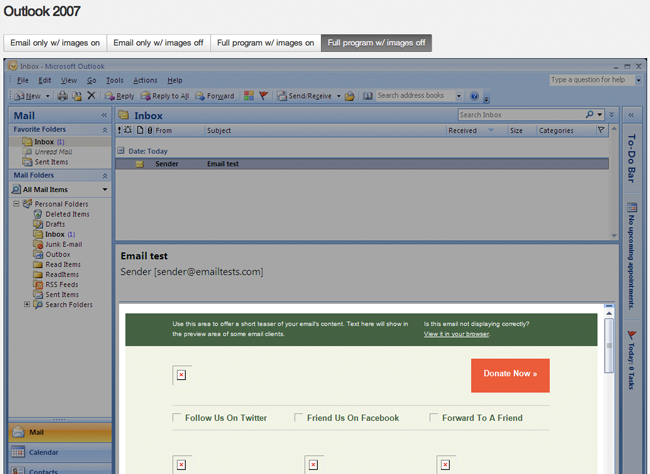This screenshot has width=650, height=474.
Task: Open Search address books dropdown
Action: click(x=458, y=96)
